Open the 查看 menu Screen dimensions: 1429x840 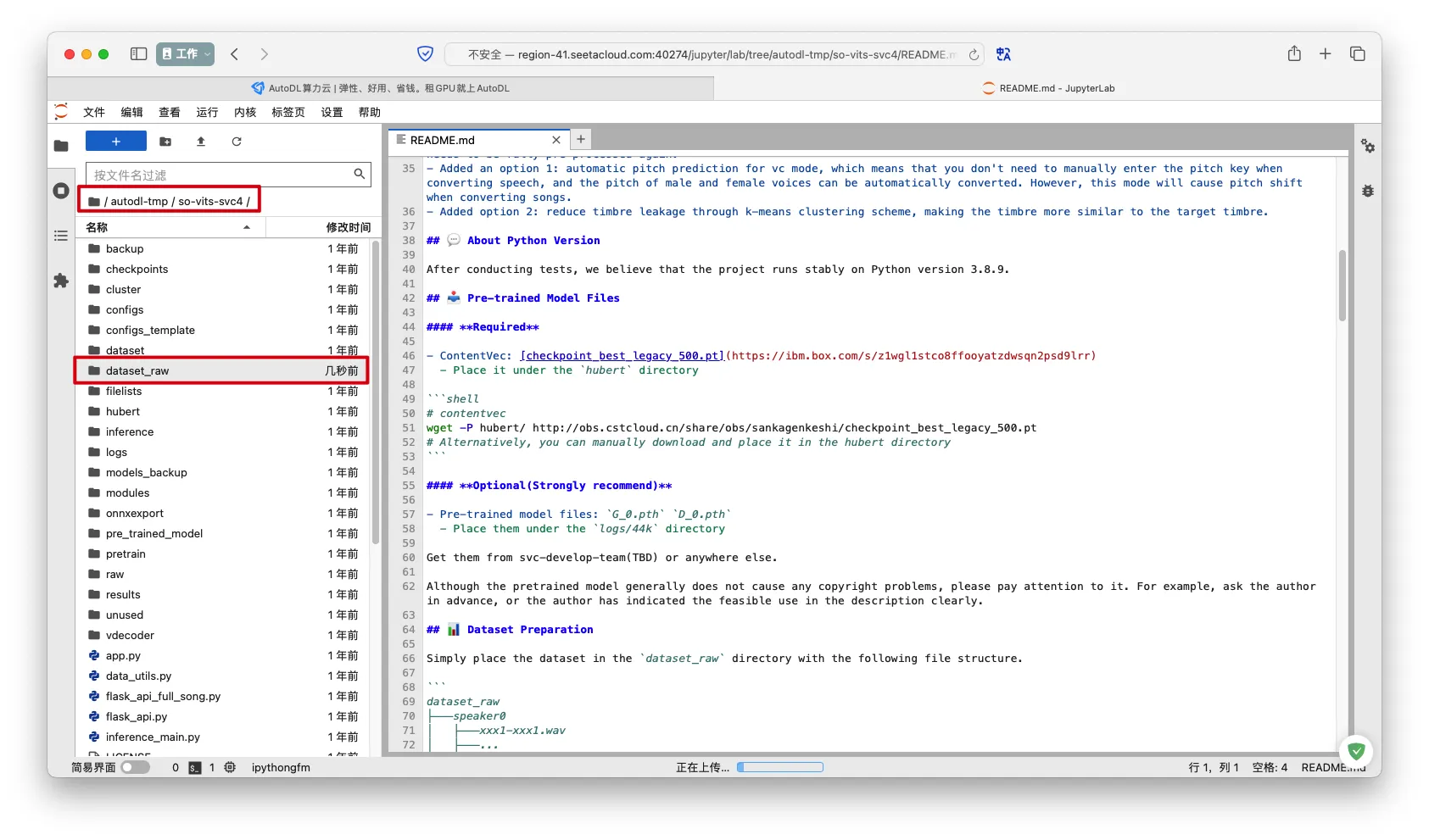coord(170,112)
